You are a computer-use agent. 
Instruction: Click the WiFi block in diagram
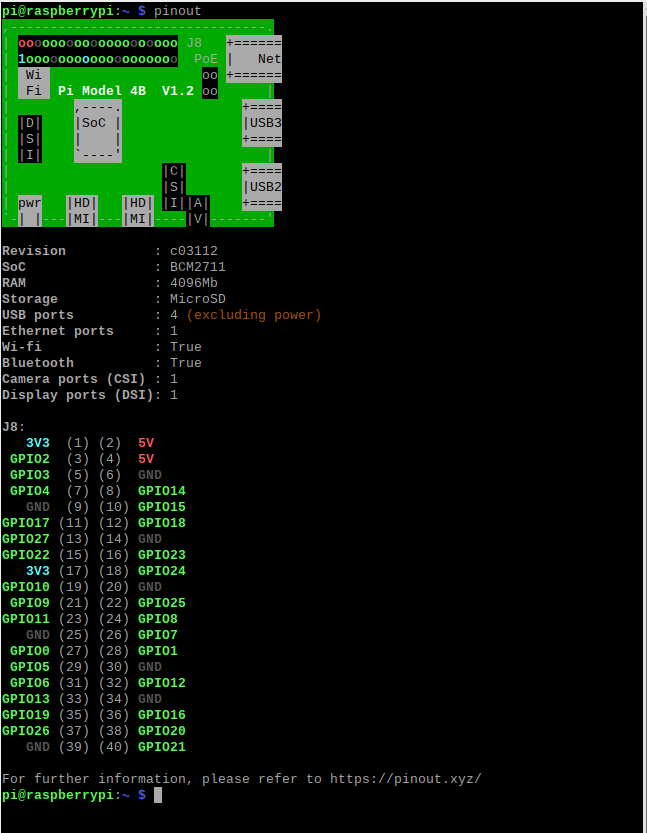point(34,83)
